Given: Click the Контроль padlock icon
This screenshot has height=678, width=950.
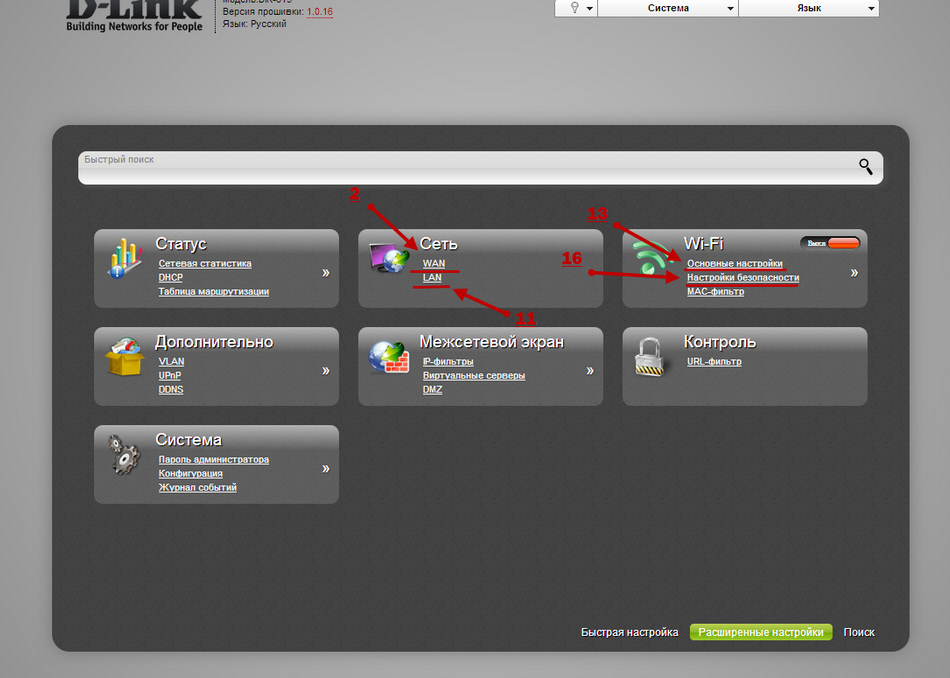Looking at the screenshot, I should [x=649, y=356].
